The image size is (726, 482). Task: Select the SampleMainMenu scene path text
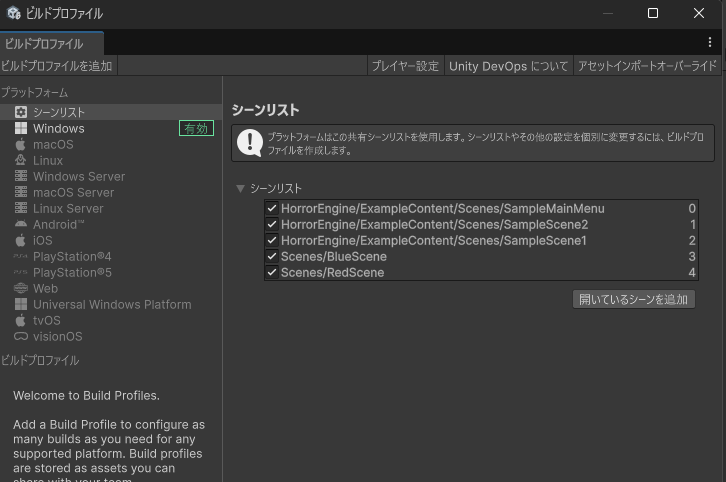click(x=443, y=208)
